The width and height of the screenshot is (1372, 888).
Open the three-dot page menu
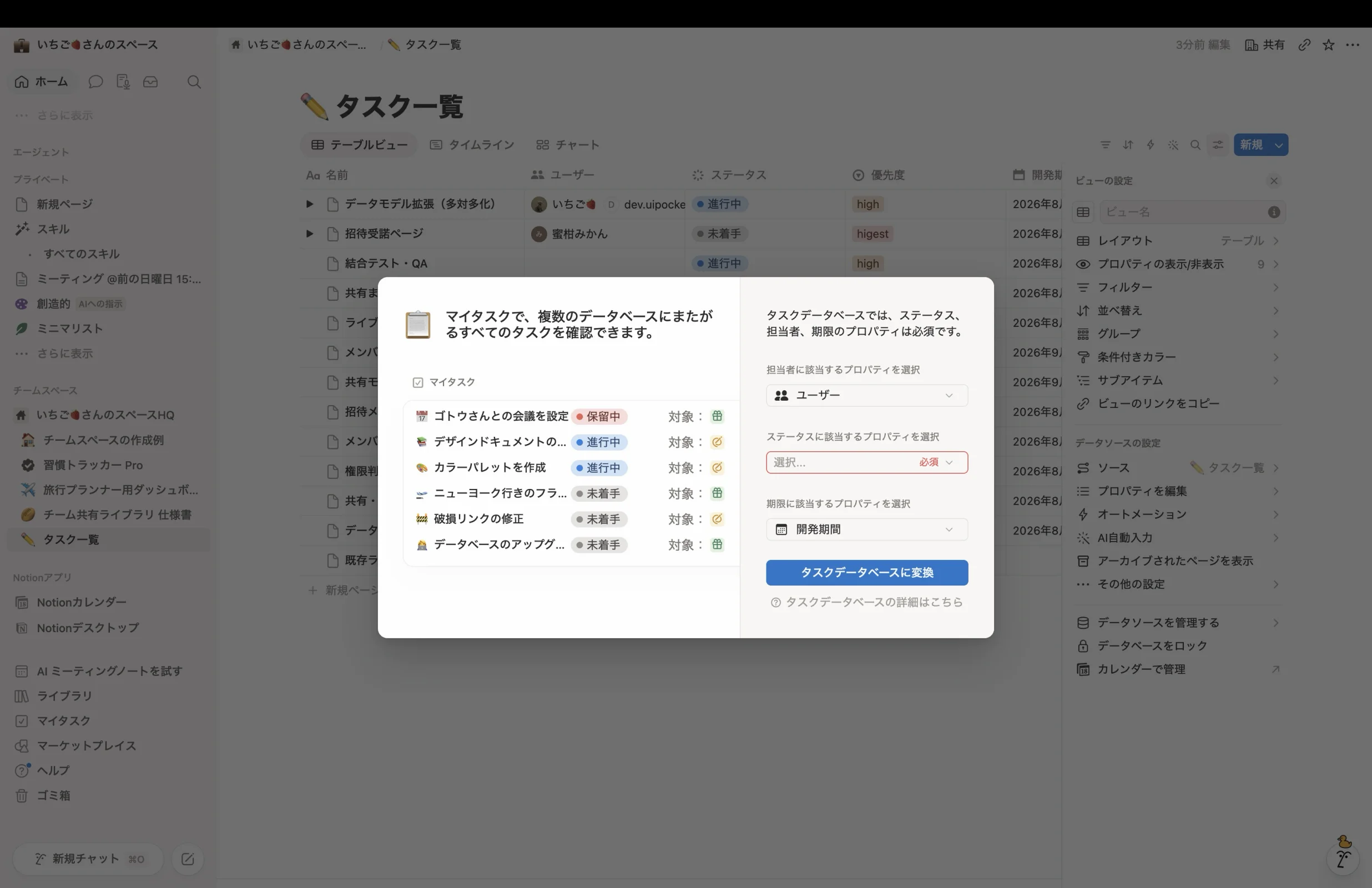(x=1353, y=45)
